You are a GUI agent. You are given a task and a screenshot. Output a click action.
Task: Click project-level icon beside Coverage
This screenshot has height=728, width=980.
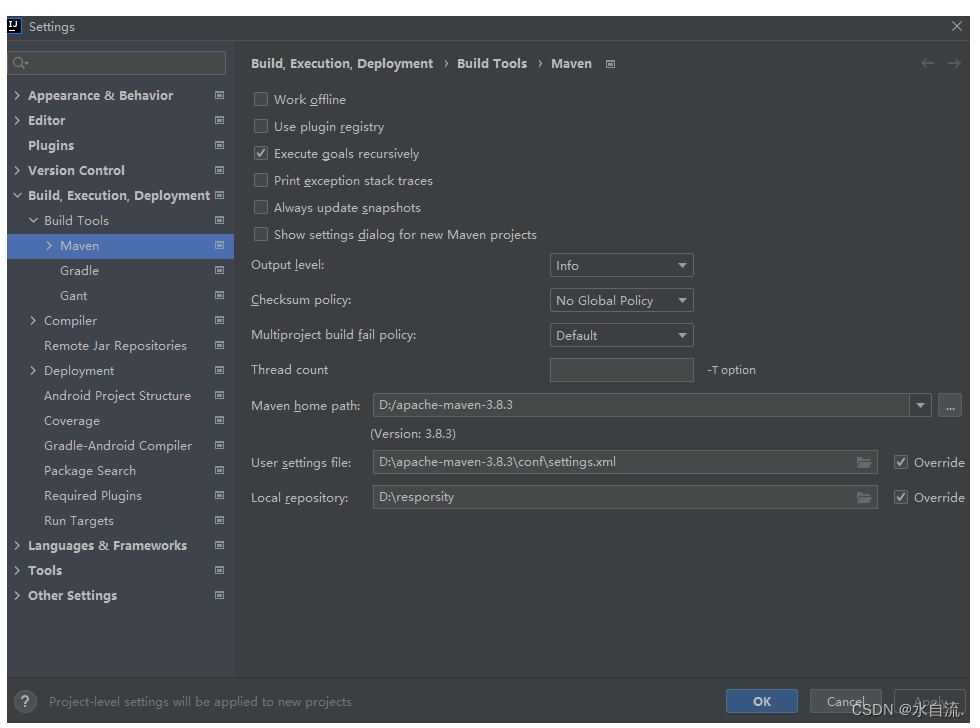219,420
